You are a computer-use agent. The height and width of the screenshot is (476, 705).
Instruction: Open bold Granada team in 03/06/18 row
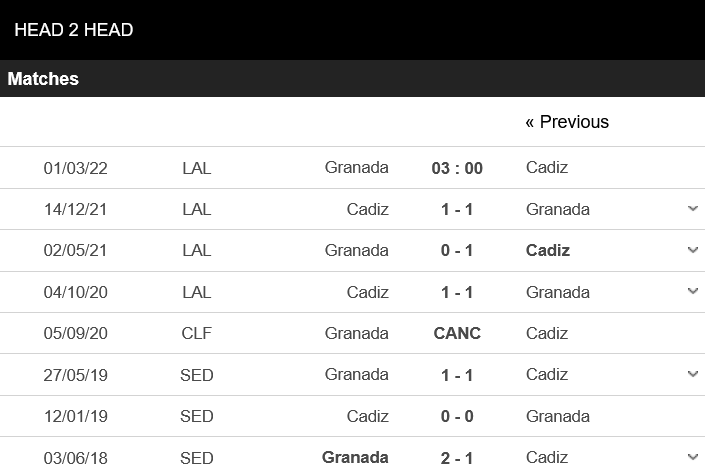tap(355, 457)
